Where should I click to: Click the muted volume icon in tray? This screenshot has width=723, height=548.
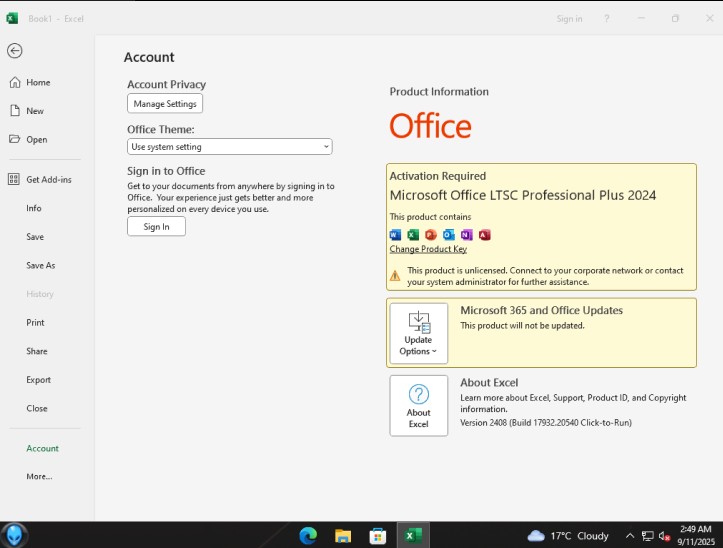coord(664,536)
